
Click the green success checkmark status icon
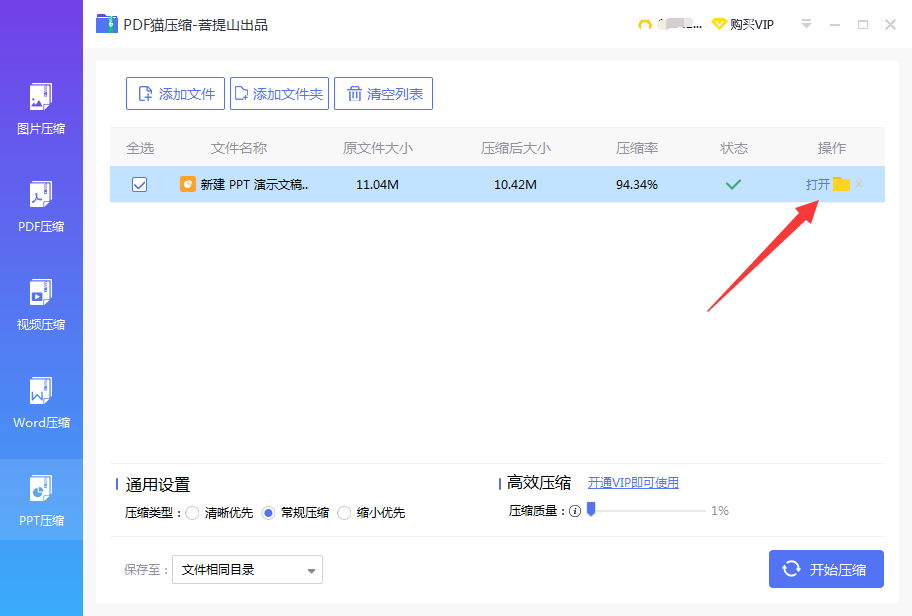pyautogui.click(x=733, y=184)
